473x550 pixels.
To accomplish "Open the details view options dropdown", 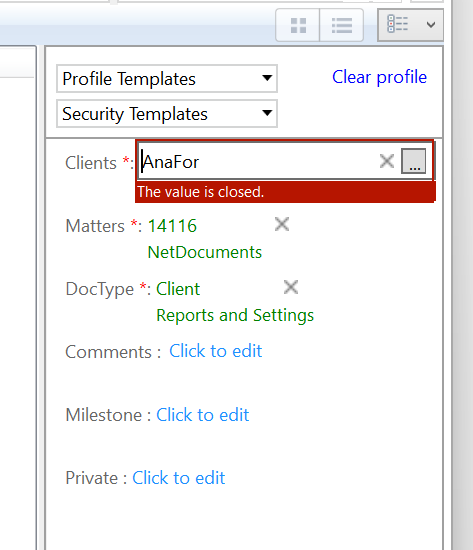I will coord(410,25).
